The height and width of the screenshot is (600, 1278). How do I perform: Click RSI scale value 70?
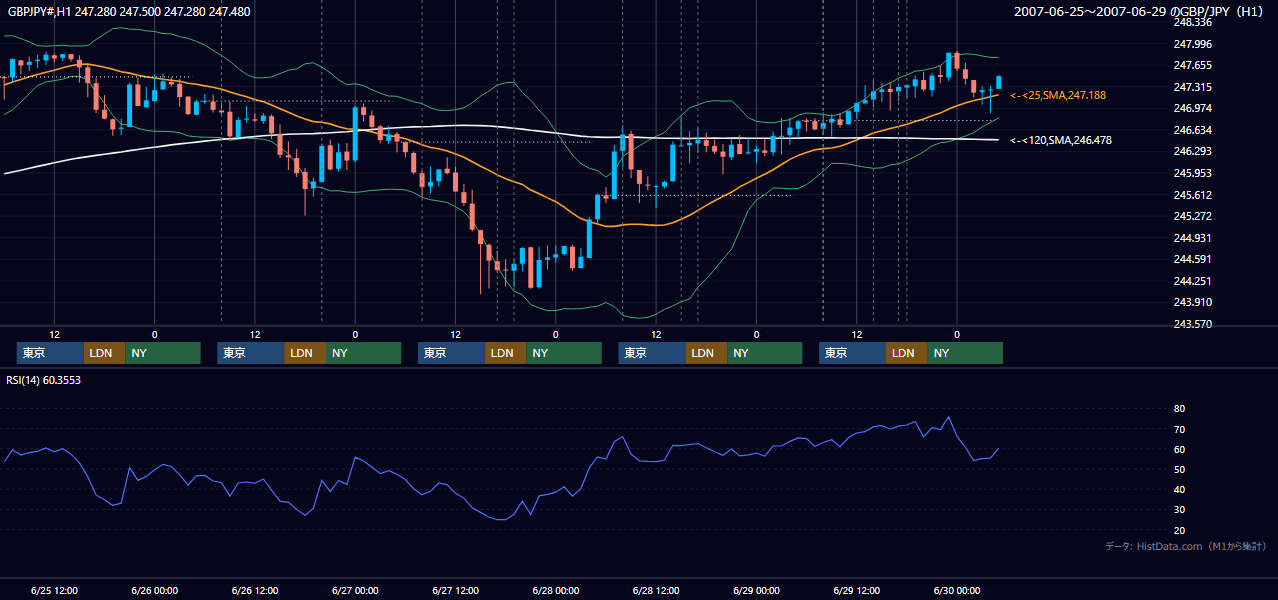click(x=1179, y=429)
